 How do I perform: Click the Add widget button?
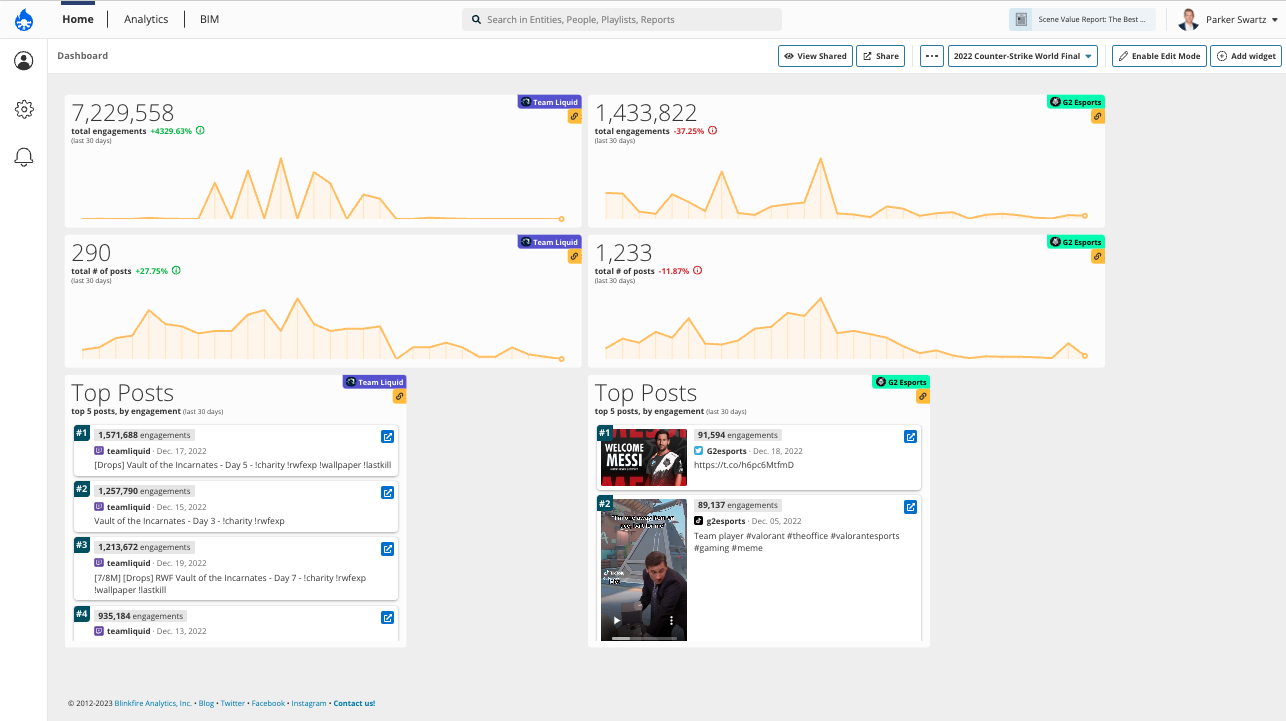[1246, 56]
